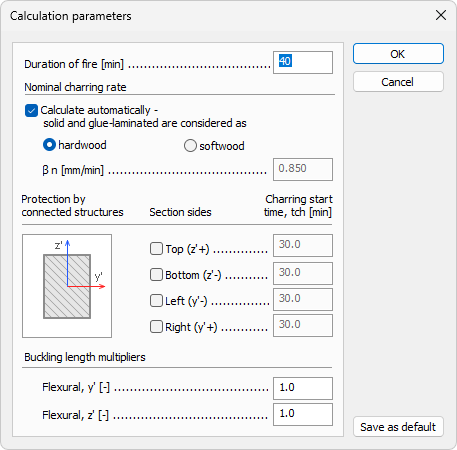Image resolution: width=457 pixels, height=450 pixels.
Task: Click Protection by connected structures label
Action: click(72, 206)
